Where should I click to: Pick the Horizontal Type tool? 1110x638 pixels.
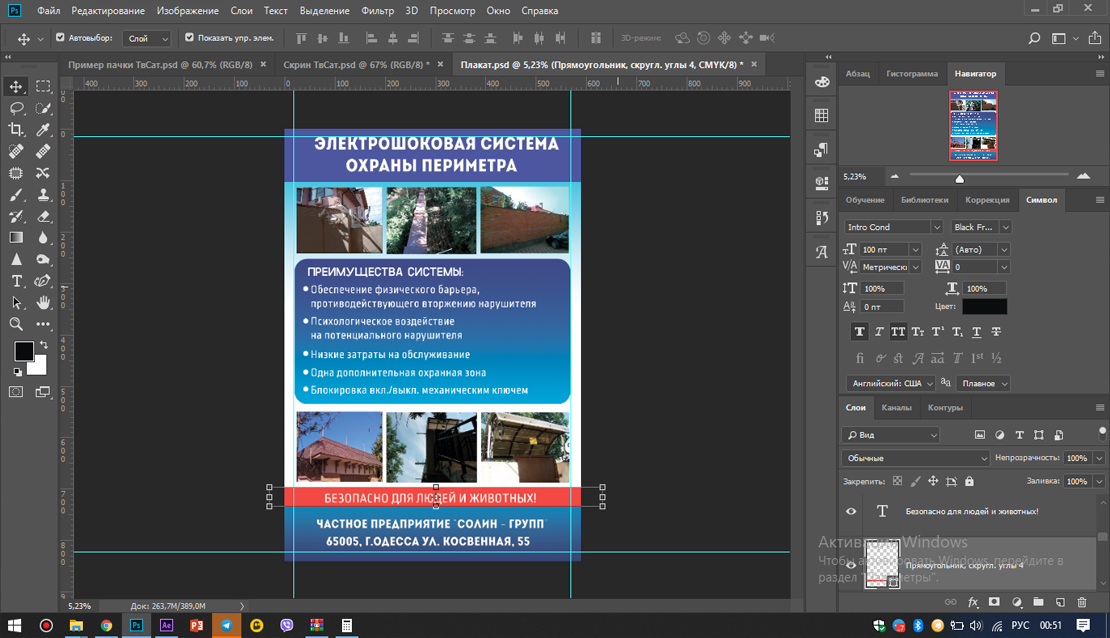pyautogui.click(x=17, y=281)
